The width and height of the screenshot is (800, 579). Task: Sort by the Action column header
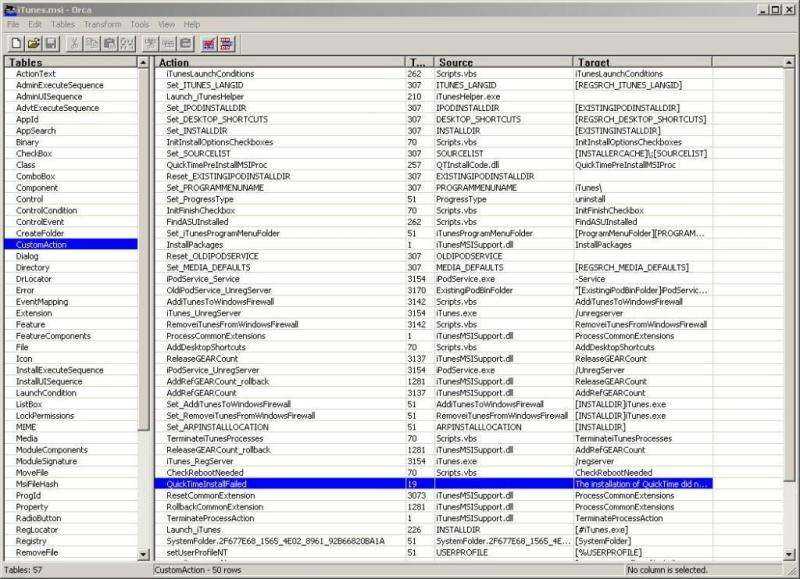tap(280, 62)
